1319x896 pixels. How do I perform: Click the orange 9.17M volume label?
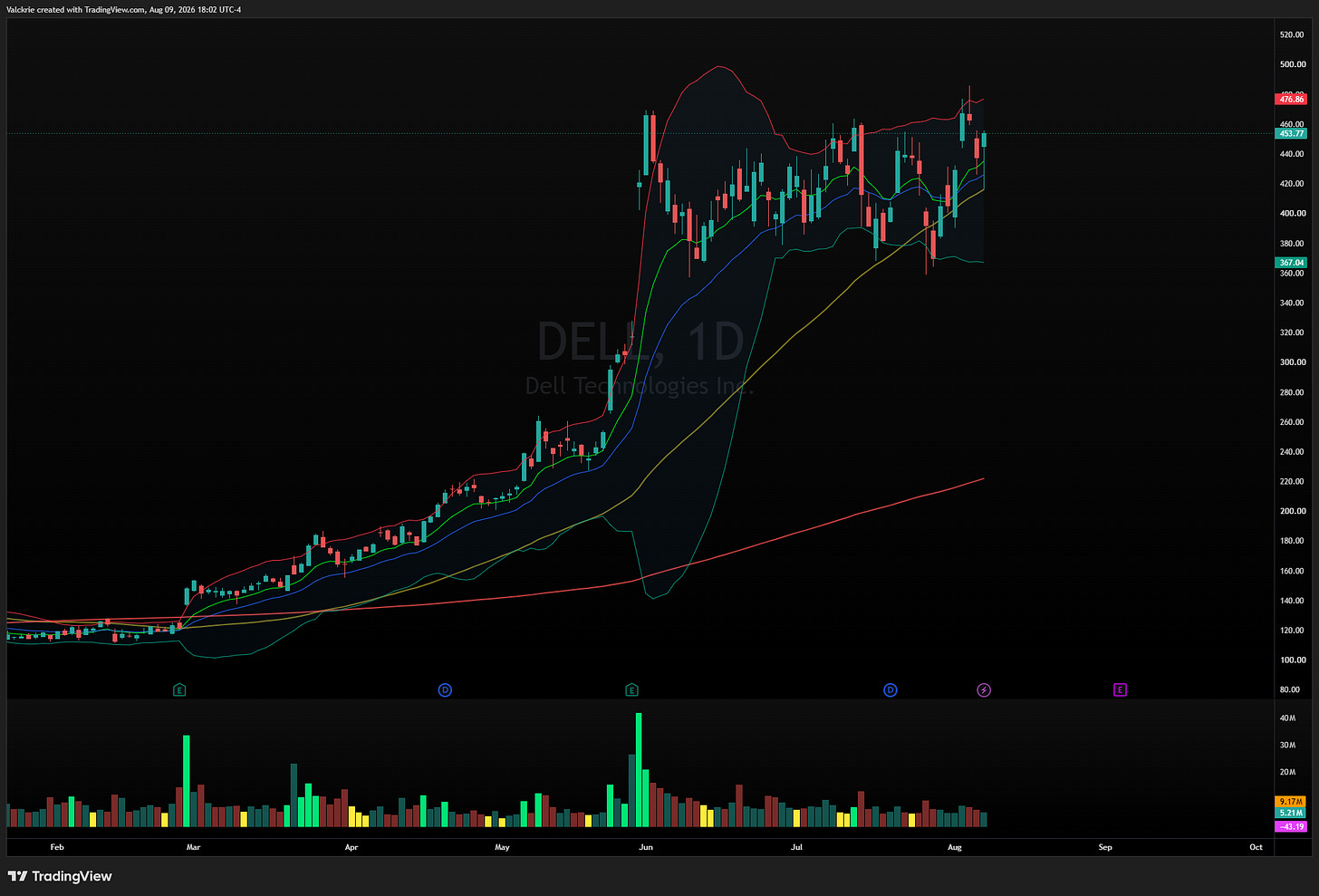tap(1291, 802)
